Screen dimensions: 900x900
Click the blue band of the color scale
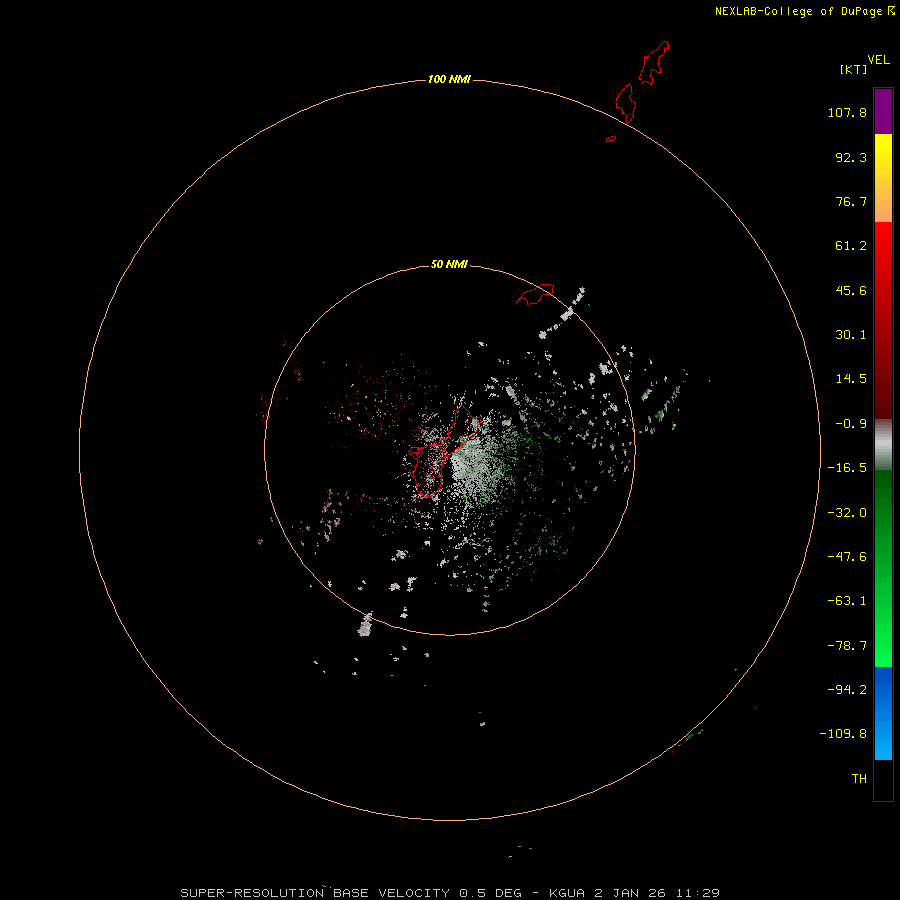click(x=883, y=713)
